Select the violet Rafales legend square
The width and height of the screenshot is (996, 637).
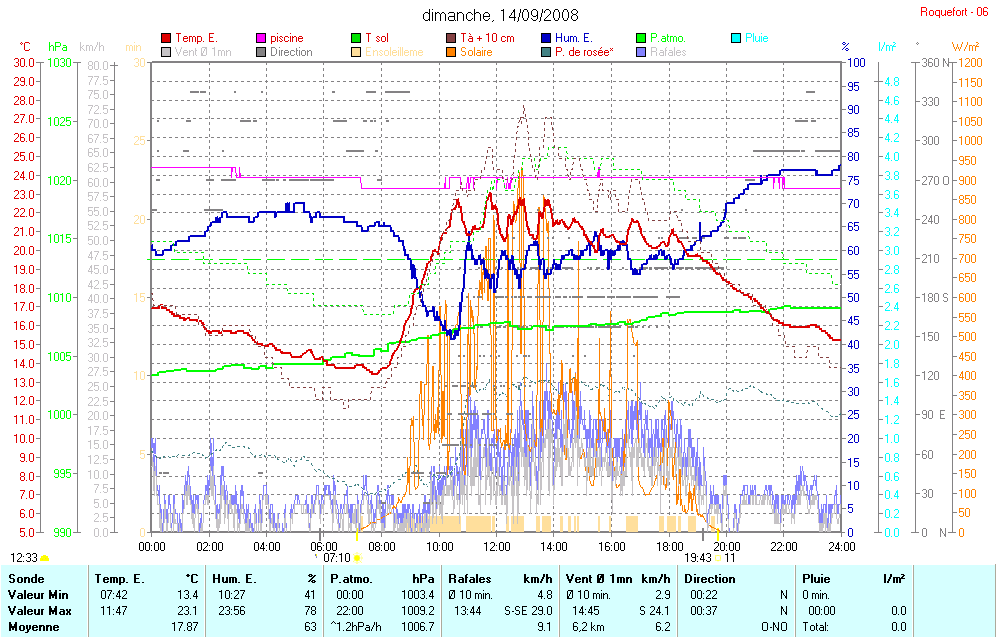(x=641, y=52)
